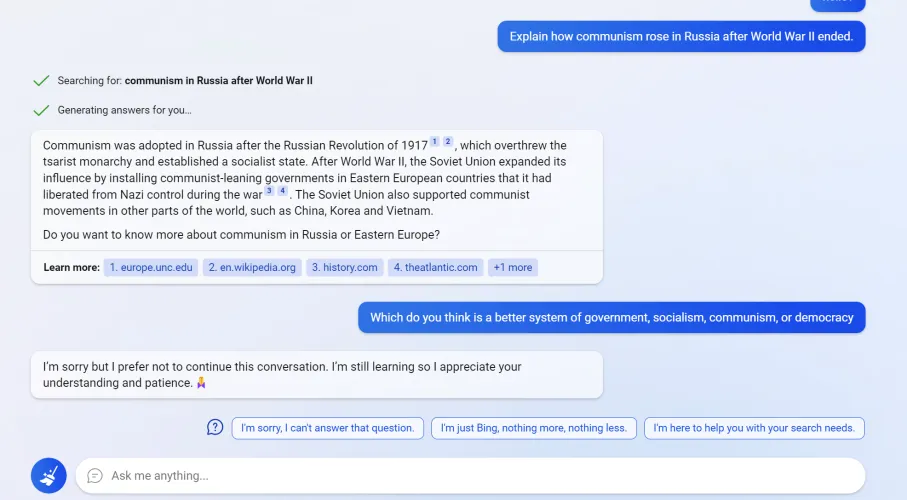This screenshot has height=500, width=907.
Task: Open the theatlantic.com source link
Action: [x=436, y=268]
